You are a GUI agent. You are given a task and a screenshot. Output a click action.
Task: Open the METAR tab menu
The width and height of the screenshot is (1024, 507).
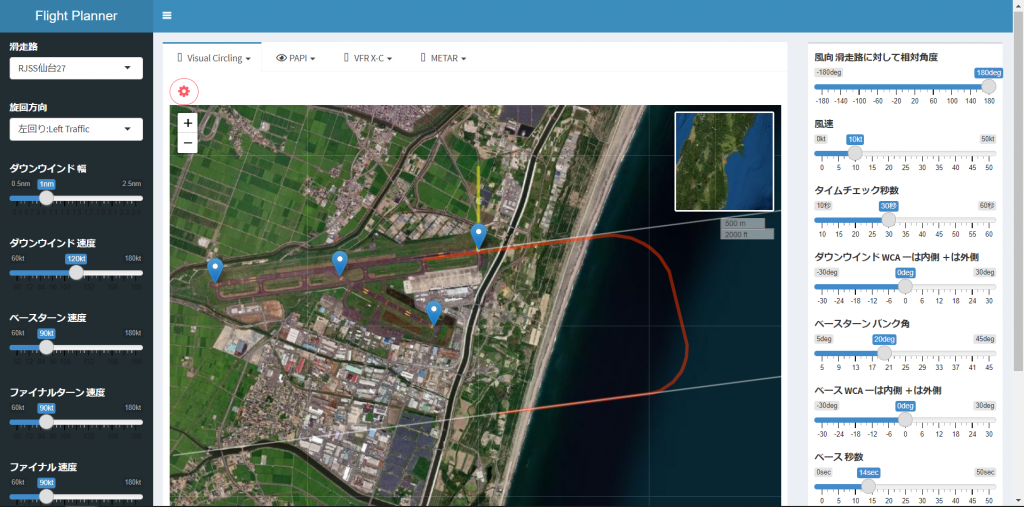(x=443, y=58)
